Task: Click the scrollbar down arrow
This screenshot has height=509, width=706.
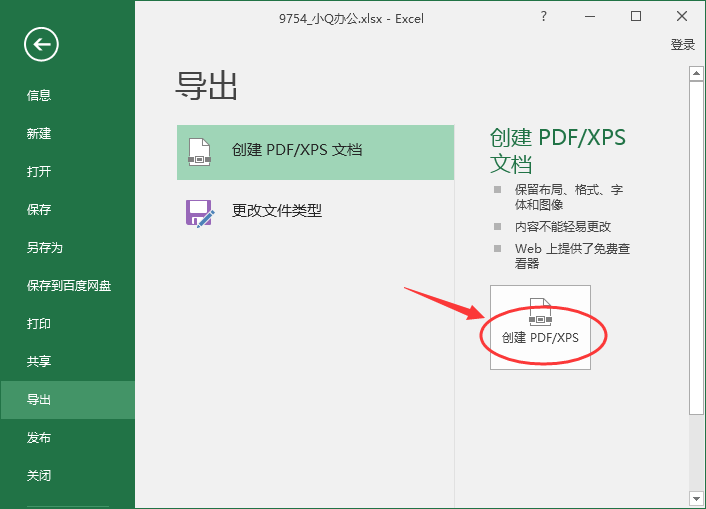Action: (x=696, y=499)
